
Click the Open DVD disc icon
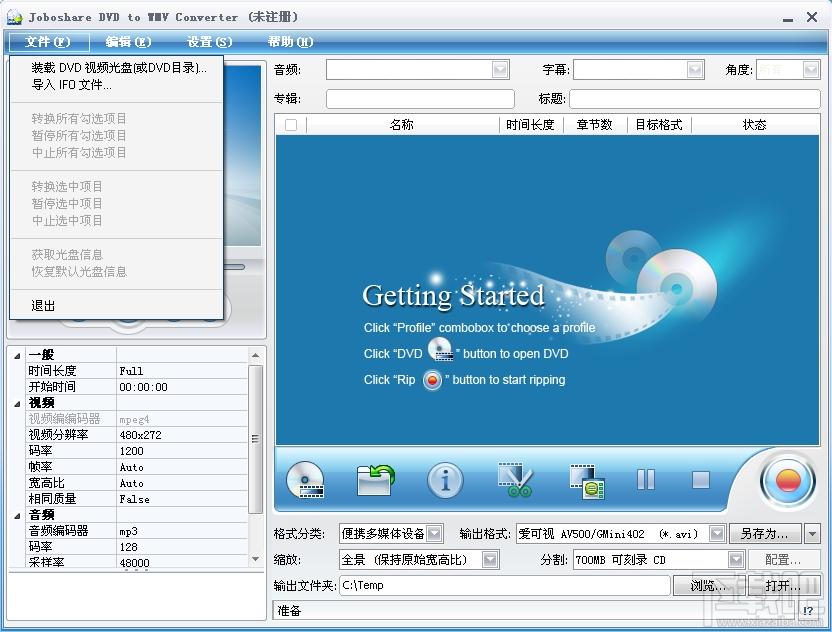coord(305,480)
